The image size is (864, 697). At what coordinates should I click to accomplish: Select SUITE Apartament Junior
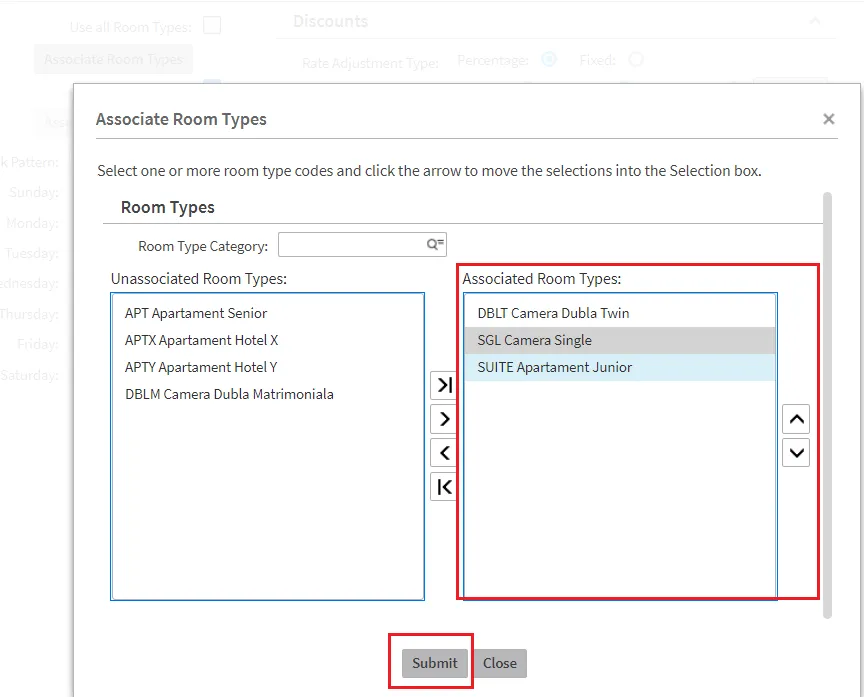(620, 367)
